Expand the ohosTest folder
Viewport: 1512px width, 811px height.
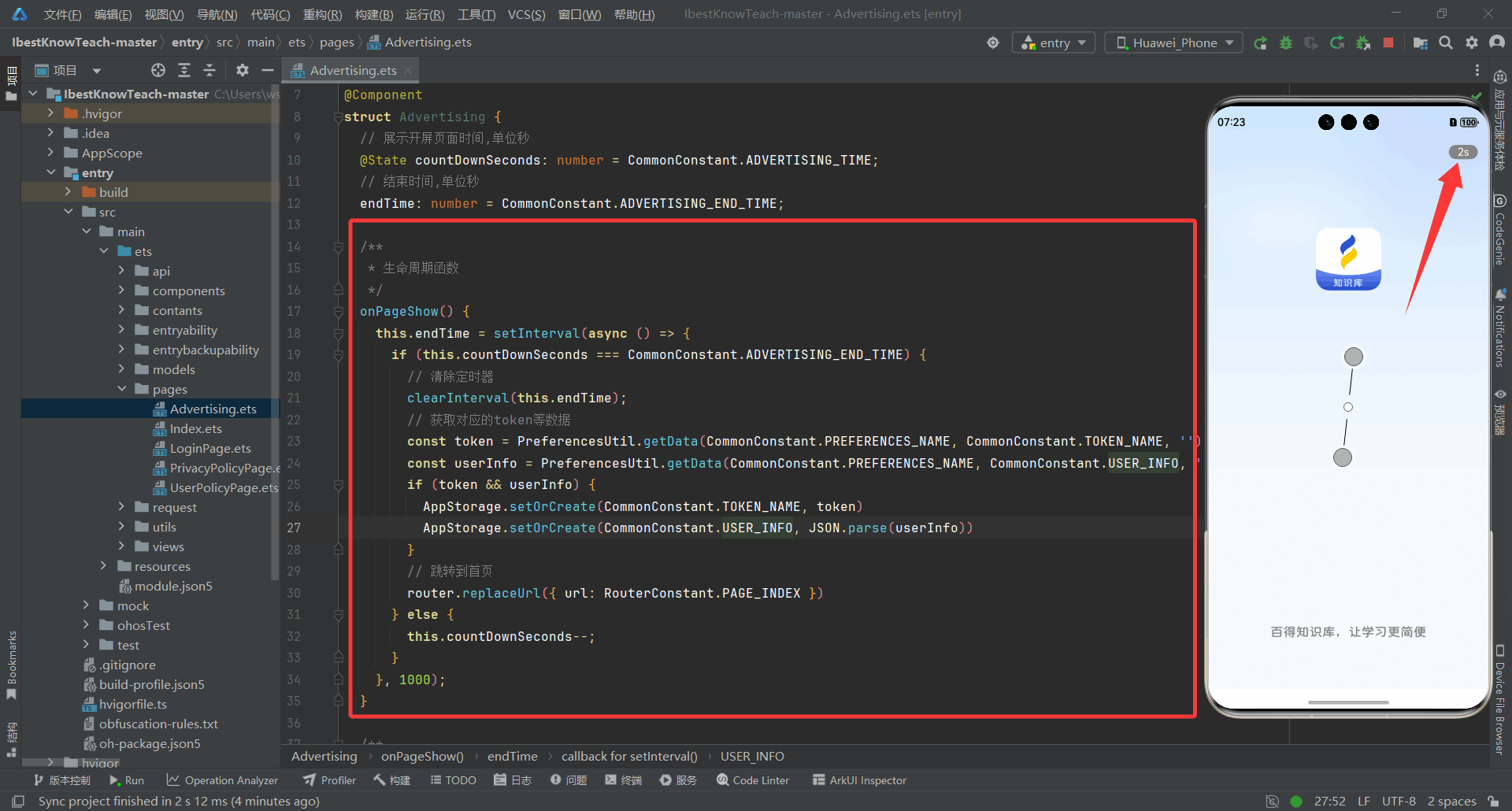pyautogui.click(x=86, y=625)
